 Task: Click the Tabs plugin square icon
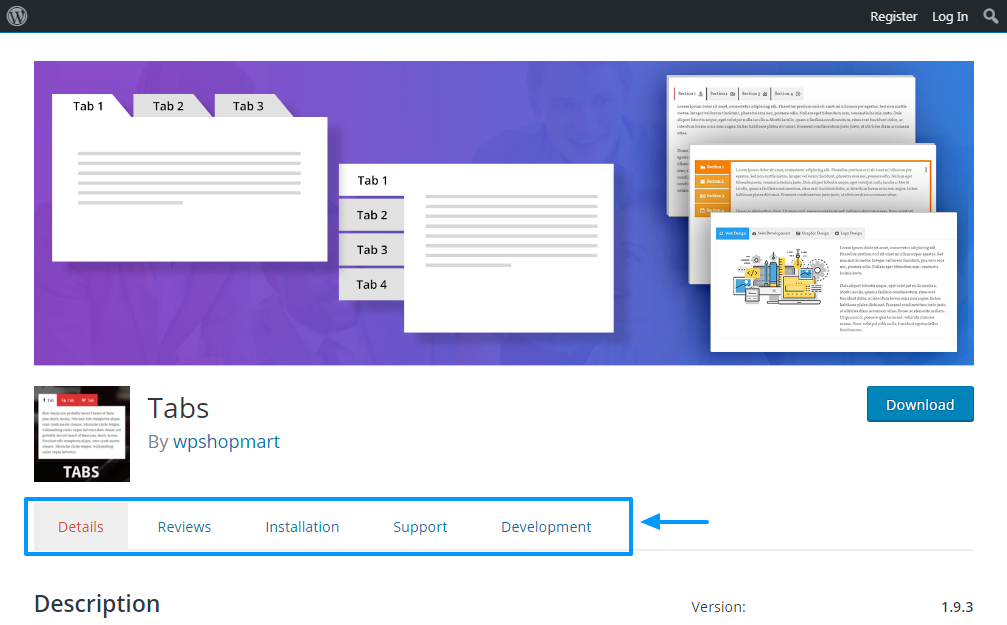81,433
